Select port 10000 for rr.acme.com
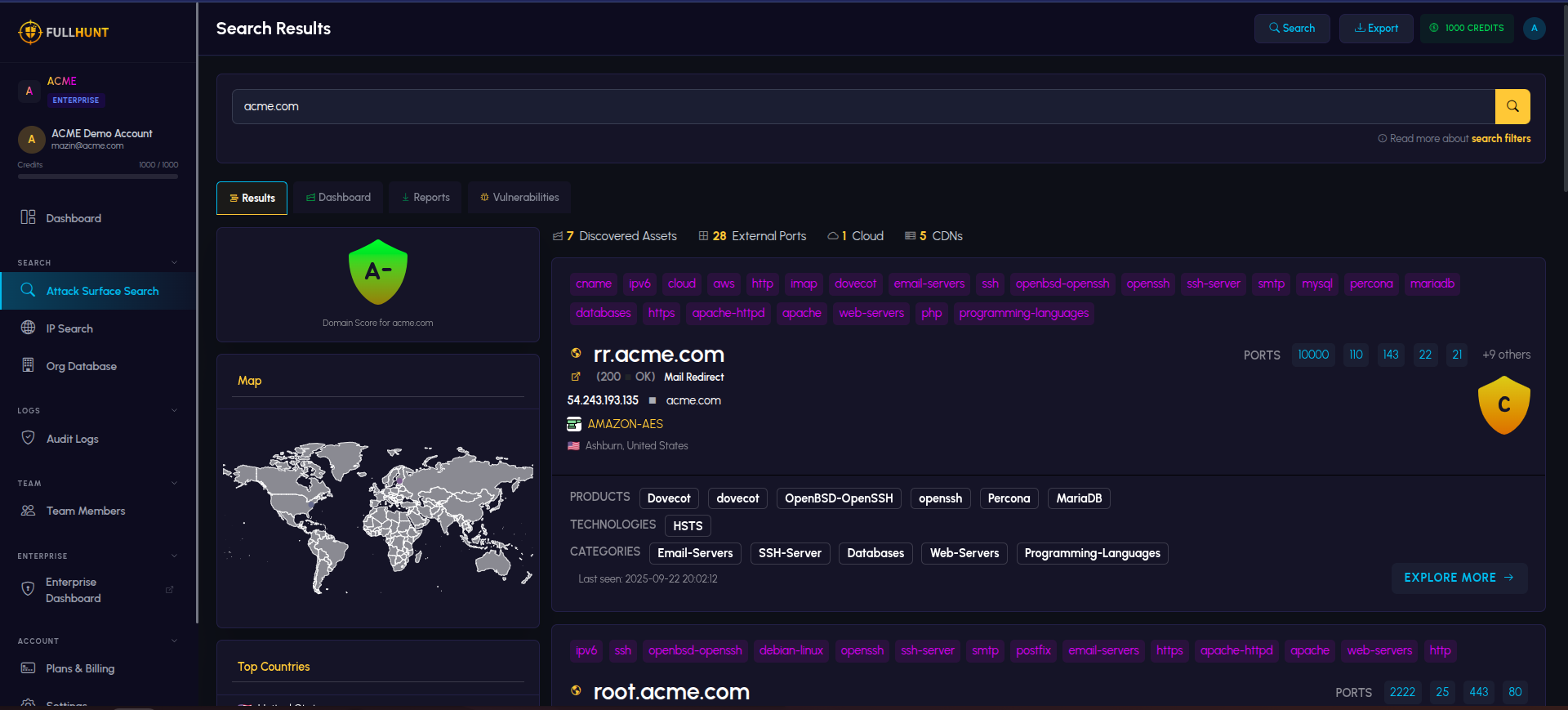Screen dimensions: 1568x710 1313,355
